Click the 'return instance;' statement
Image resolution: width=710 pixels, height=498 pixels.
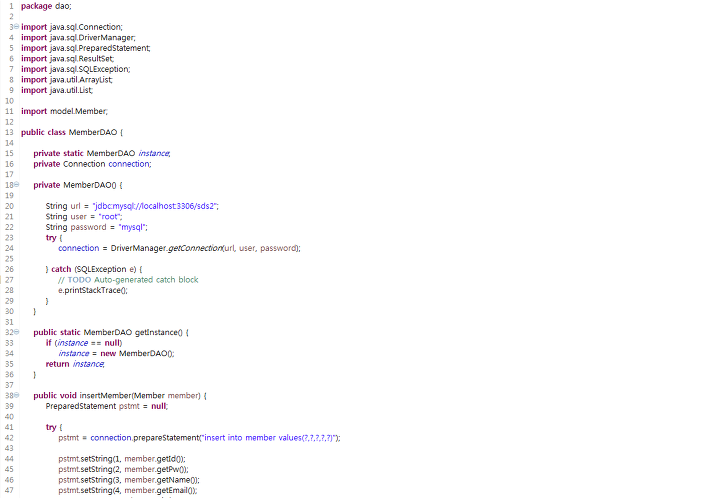(75, 364)
